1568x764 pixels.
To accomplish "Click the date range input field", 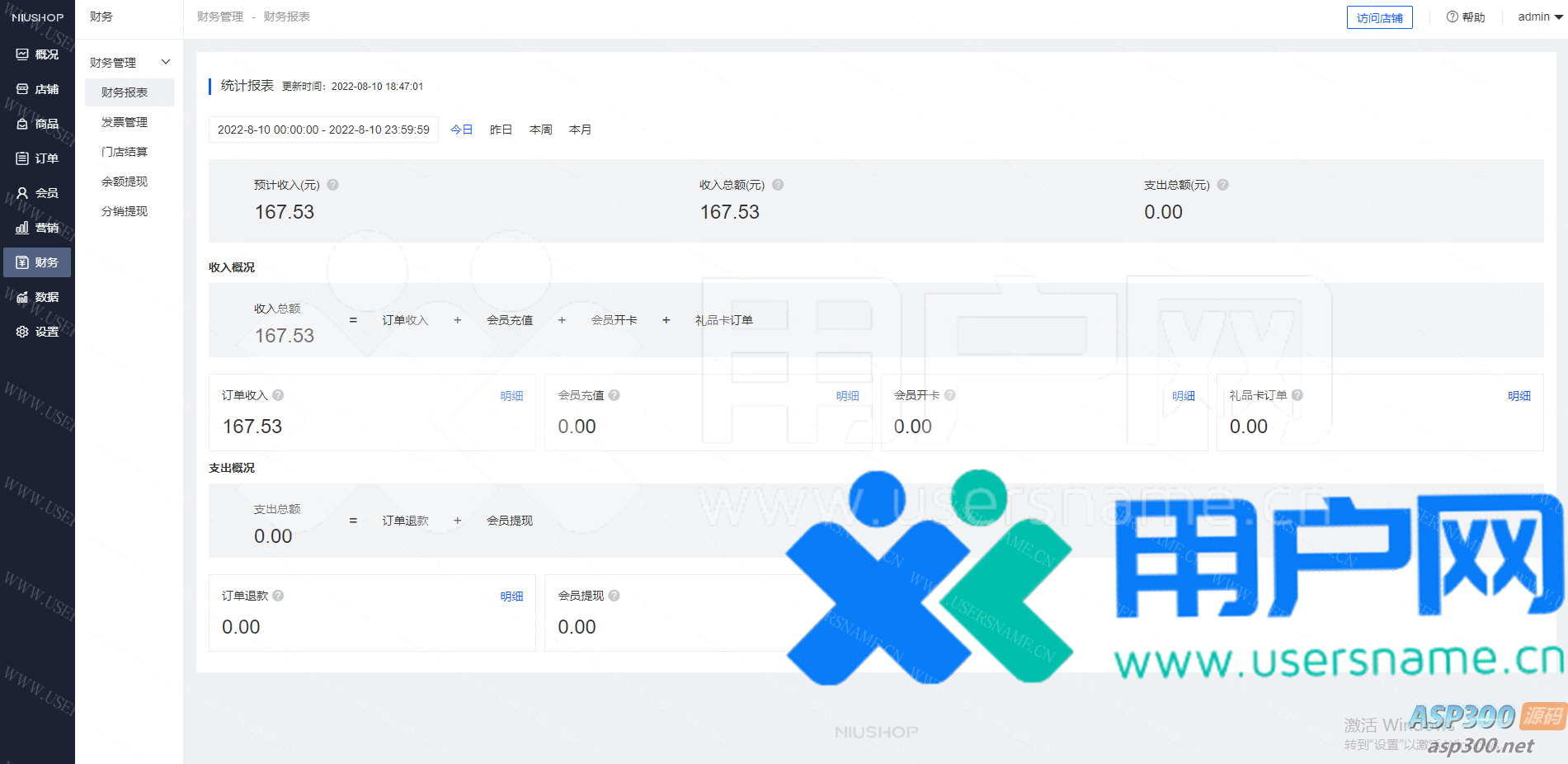I will [323, 130].
